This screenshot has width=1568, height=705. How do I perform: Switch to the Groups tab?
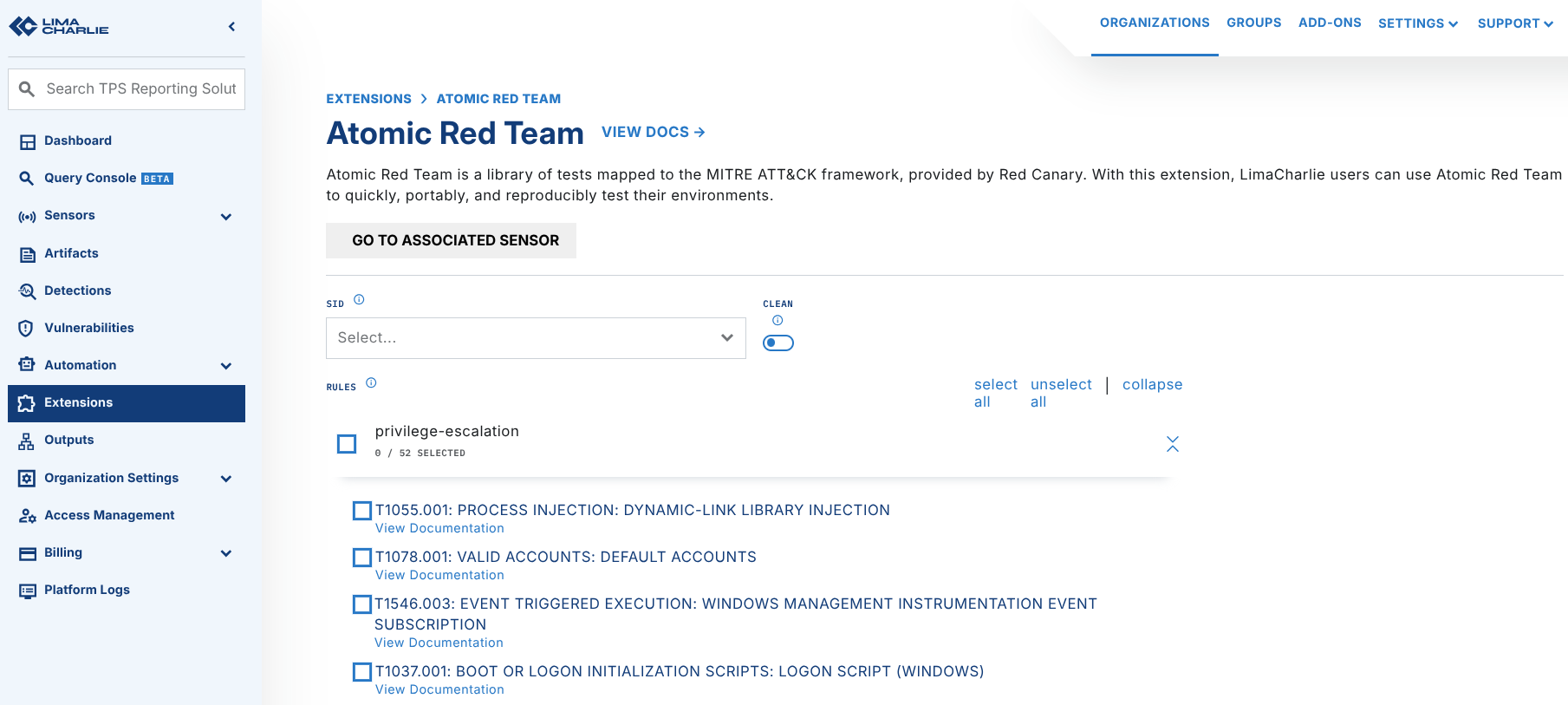[x=1253, y=23]
